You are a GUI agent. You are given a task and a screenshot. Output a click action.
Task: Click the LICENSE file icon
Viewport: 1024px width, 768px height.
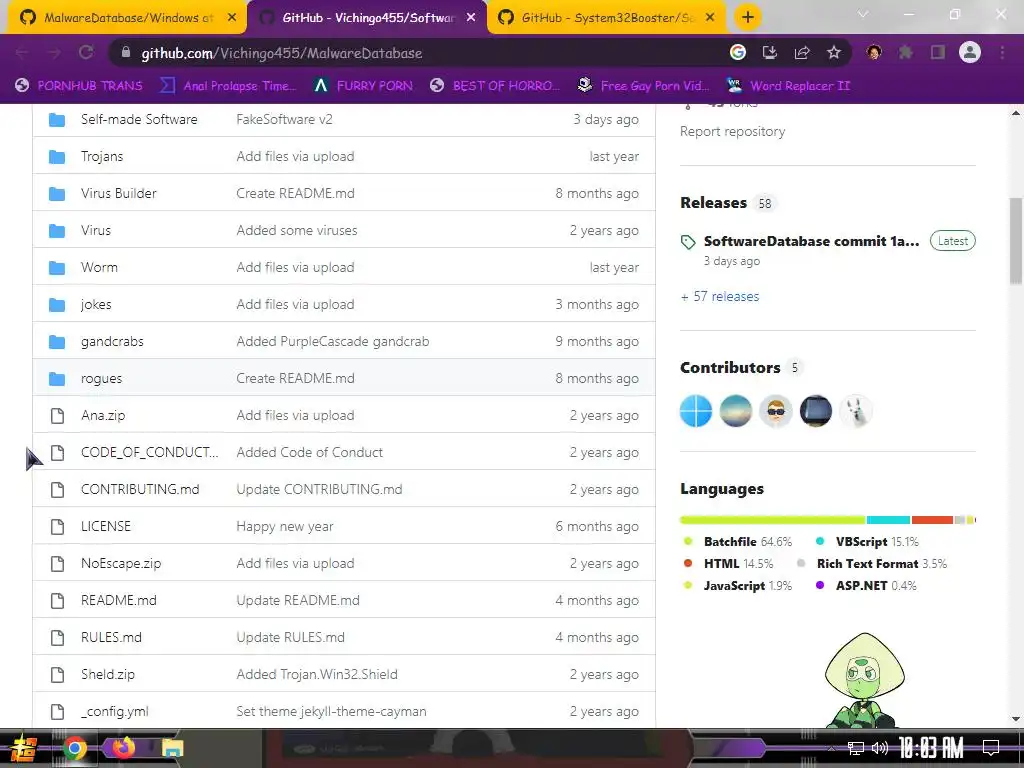tap(57, 526)
